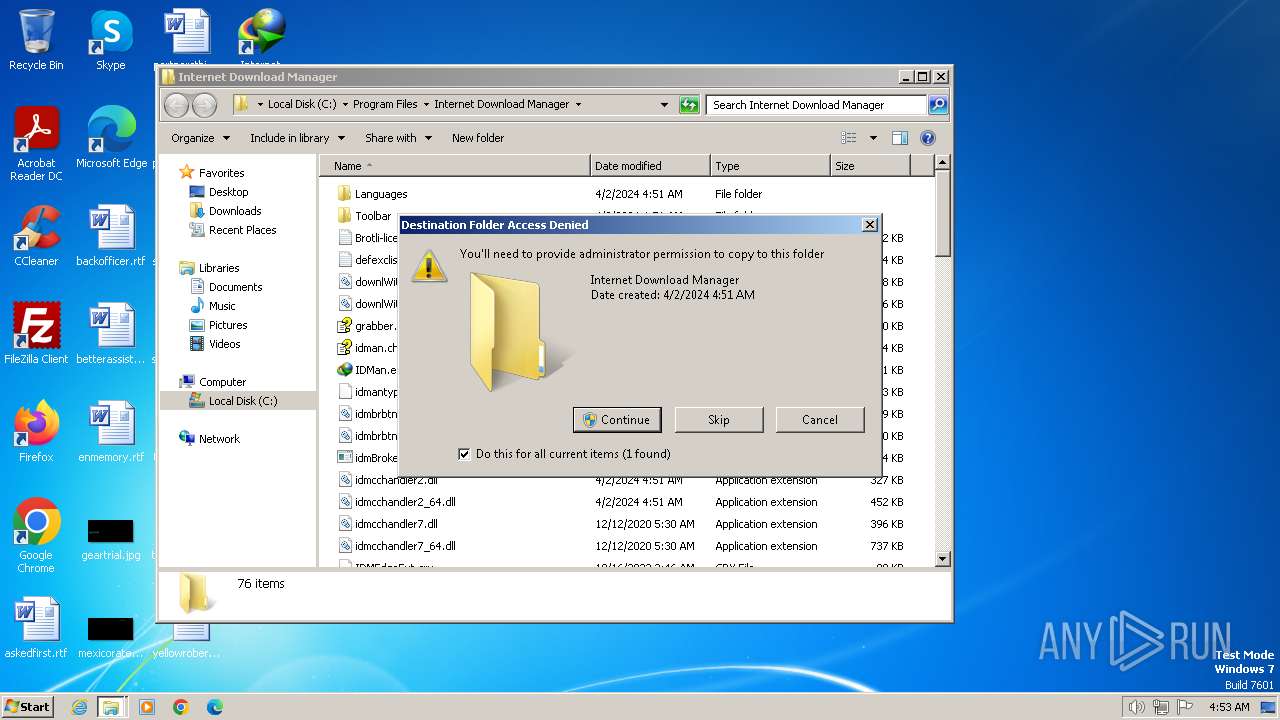Open the Organize dropdown menu
Viewport: 1280px width, 720px height.
tap(200, 138)
